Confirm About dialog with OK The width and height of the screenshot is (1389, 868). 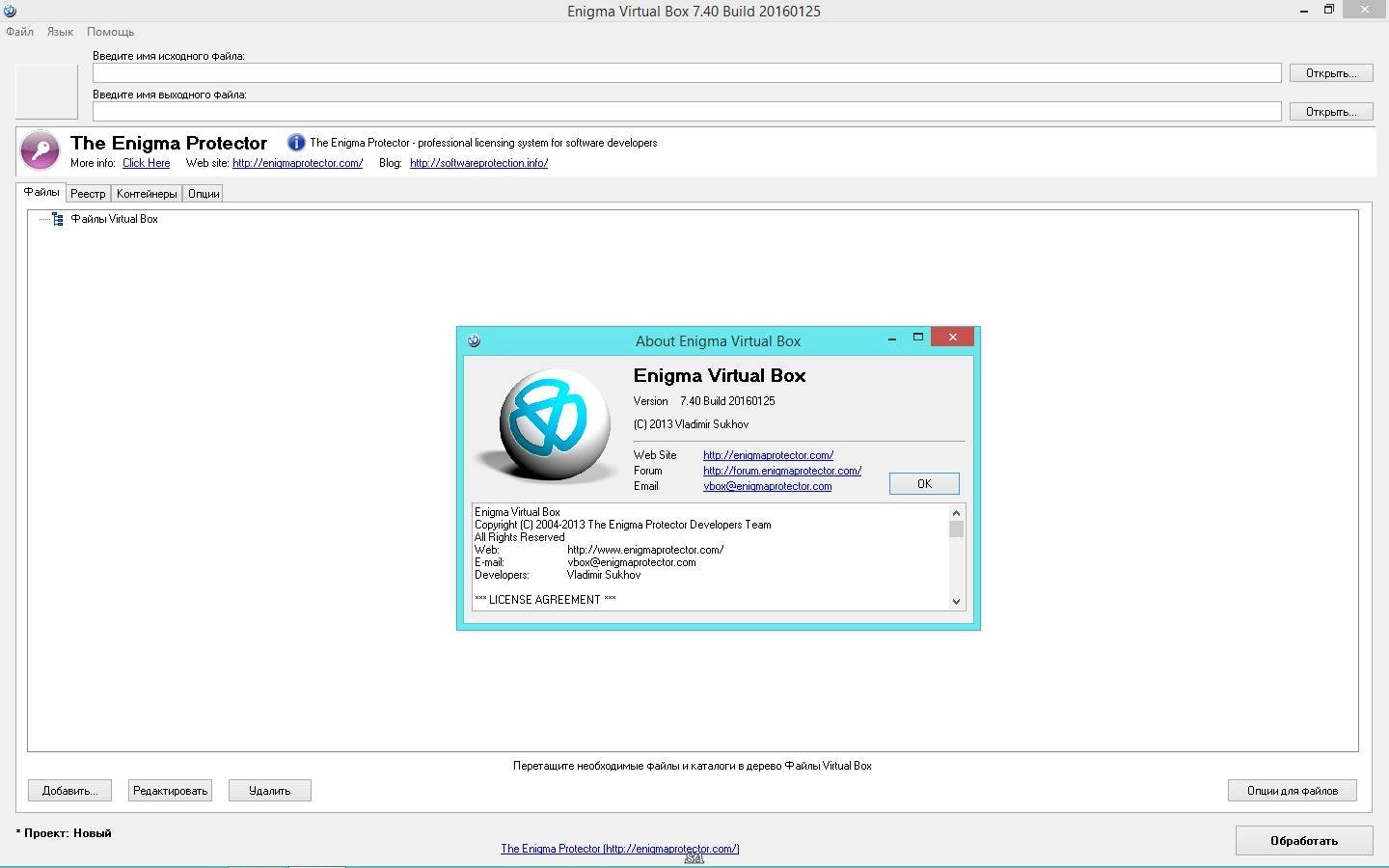[924, 484]
